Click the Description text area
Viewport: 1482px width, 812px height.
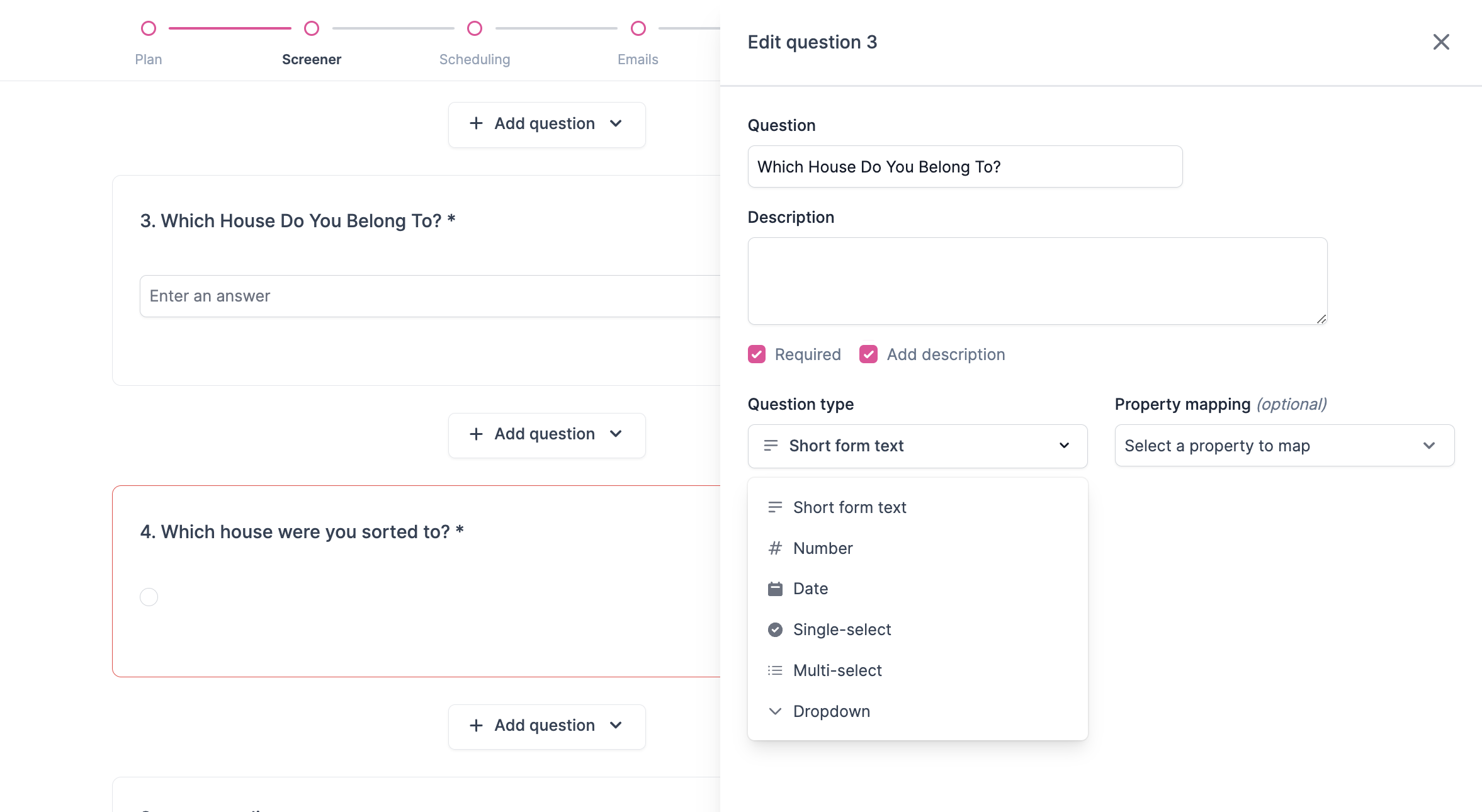coord(1037,281)
